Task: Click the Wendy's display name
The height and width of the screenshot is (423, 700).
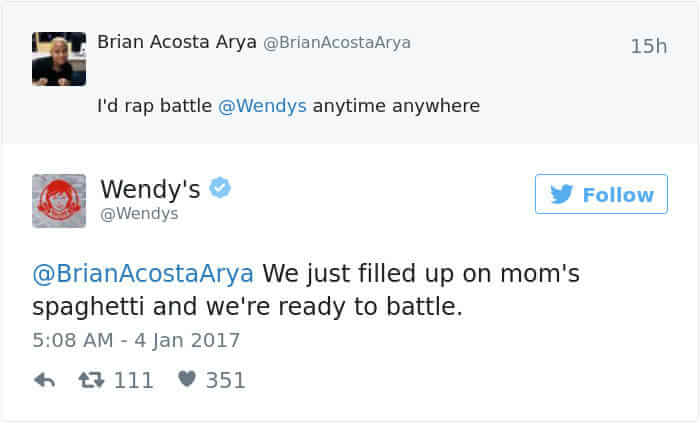Action: [150, 188]
